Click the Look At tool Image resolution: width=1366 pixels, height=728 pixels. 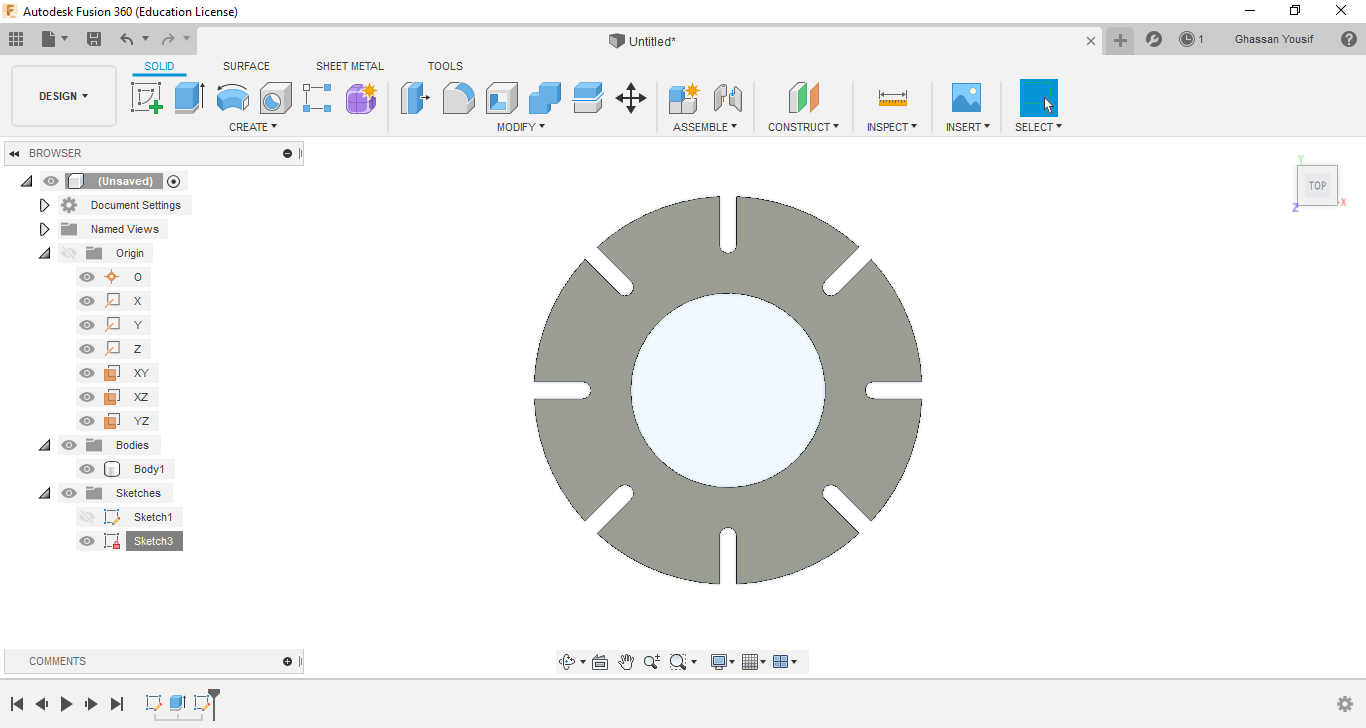click(600, 662)
